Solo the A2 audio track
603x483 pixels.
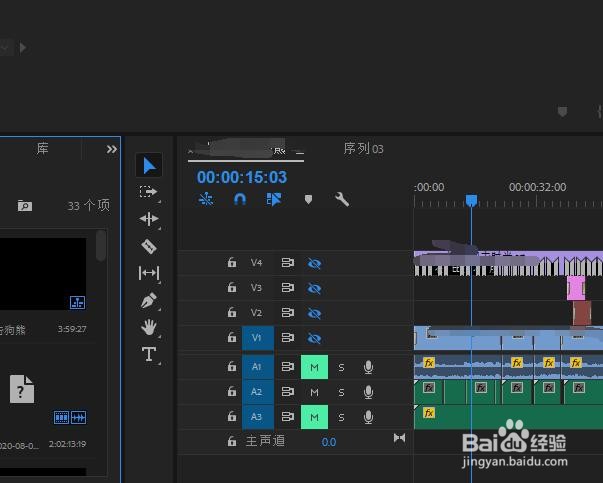pos(341,393)
